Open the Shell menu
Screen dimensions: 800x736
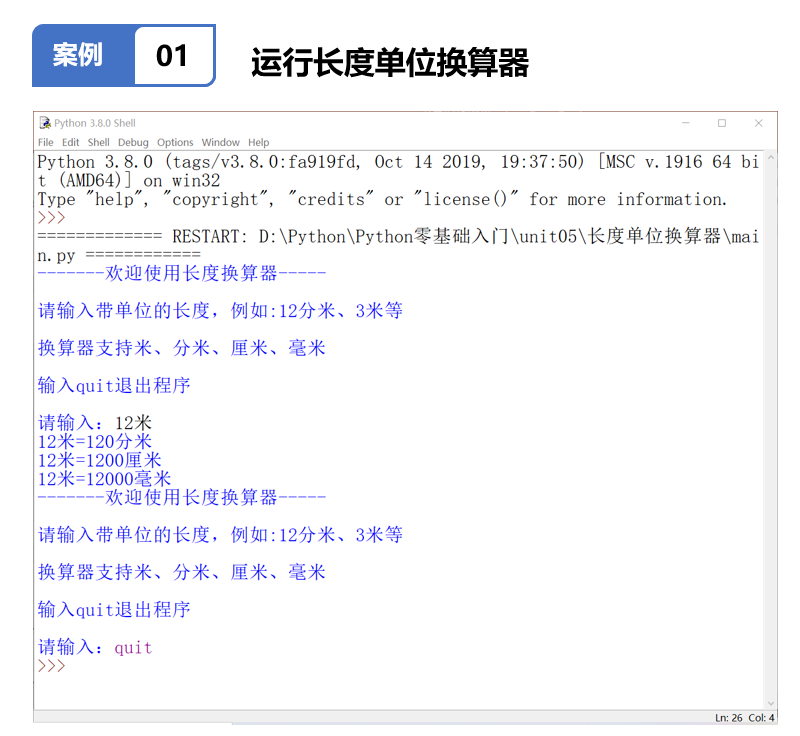[98, 142]
